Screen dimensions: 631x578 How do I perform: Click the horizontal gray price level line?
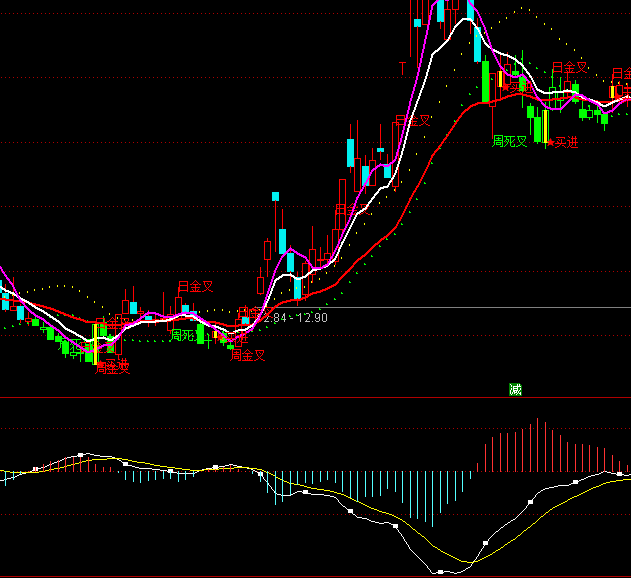450,307
